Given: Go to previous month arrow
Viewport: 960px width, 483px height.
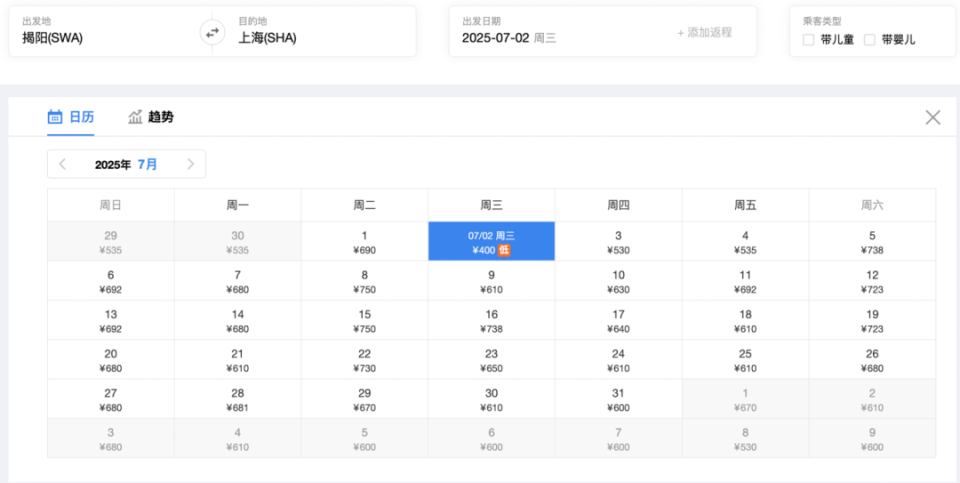Looking at the screenshot, I should click(x=62, y=164).
